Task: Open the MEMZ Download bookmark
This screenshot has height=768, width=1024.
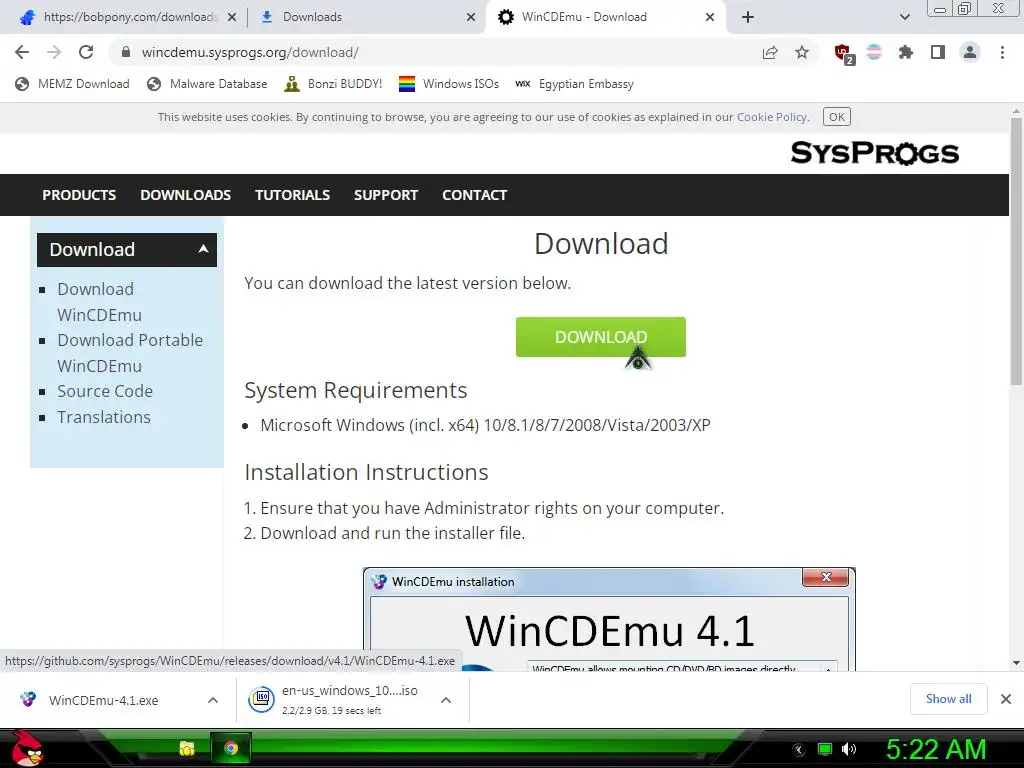Action: coord(72,84)
